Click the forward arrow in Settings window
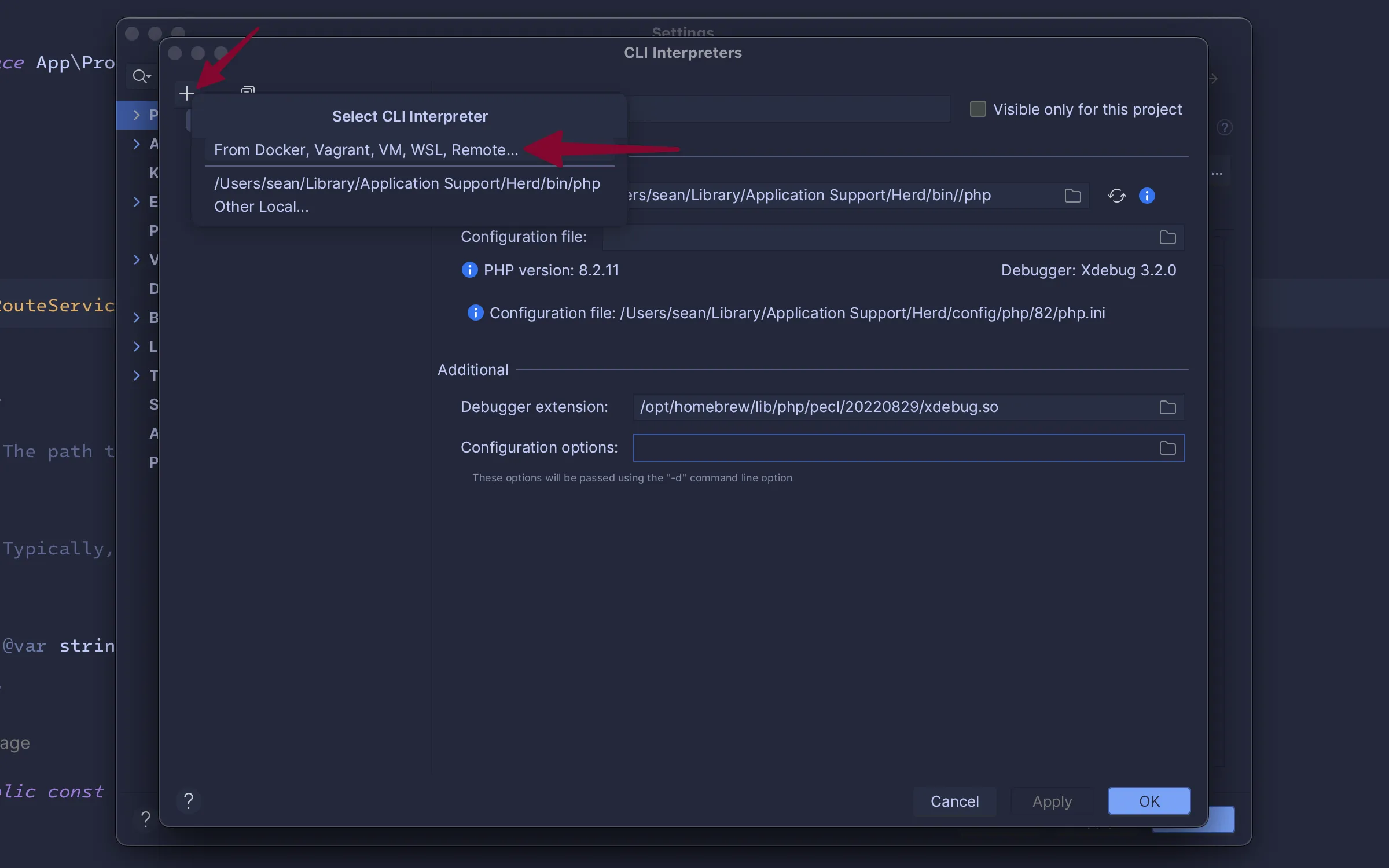This screenshot has height=868, width=1389. coord(1213,78)
